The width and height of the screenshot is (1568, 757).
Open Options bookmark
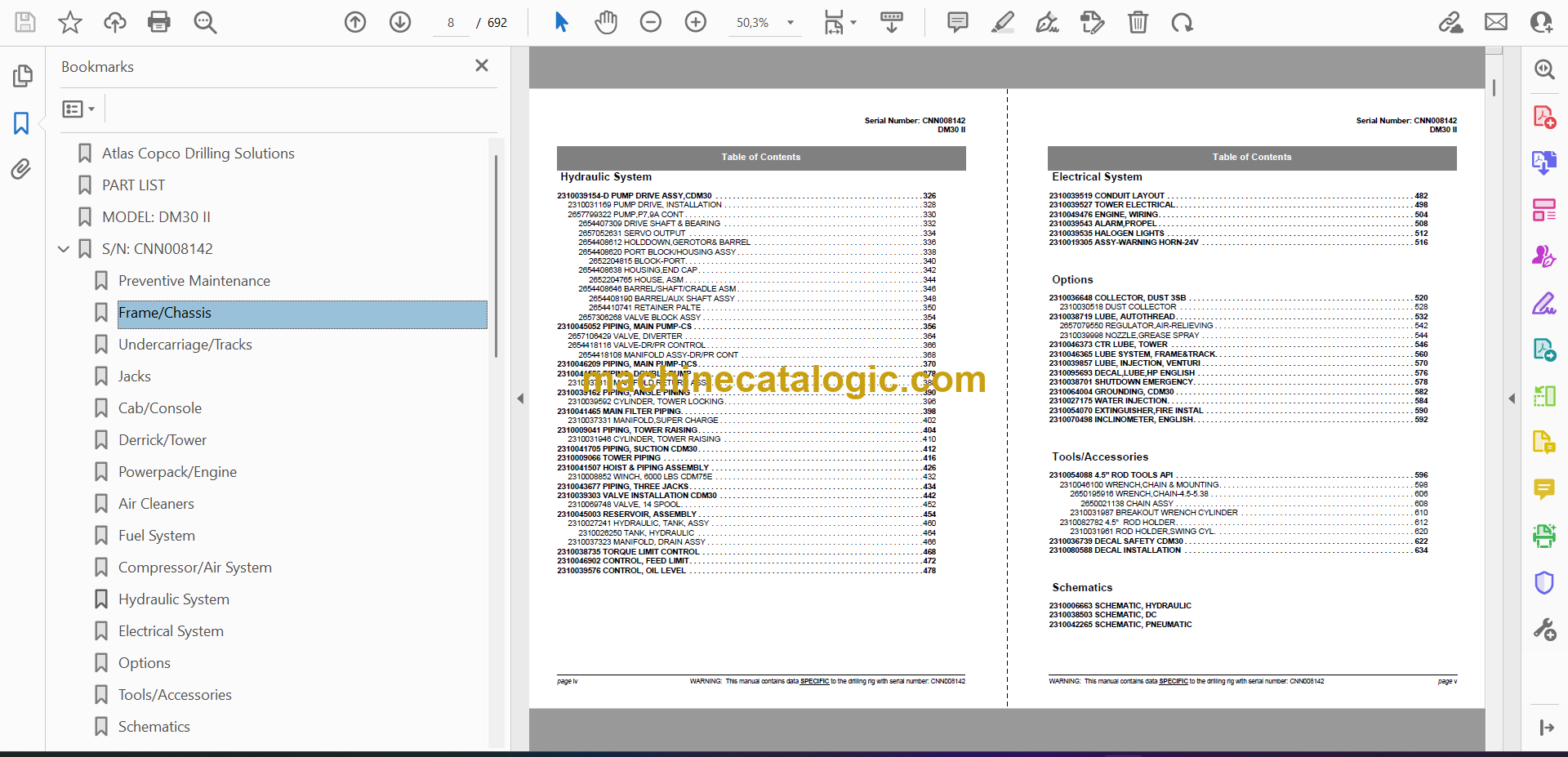tap(144, 663)
